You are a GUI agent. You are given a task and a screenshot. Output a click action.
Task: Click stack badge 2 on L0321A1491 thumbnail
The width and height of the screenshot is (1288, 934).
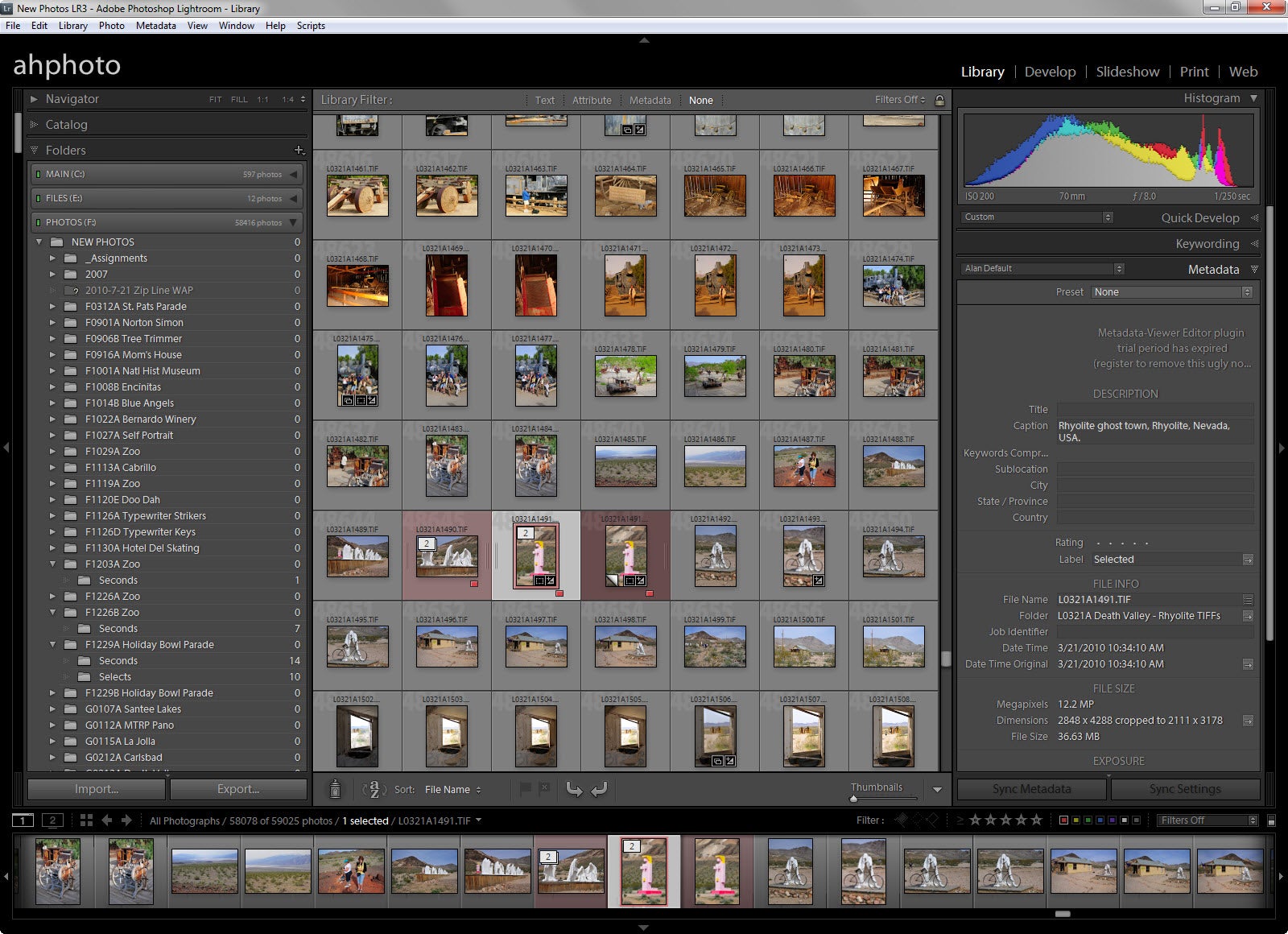coord(526,533)
